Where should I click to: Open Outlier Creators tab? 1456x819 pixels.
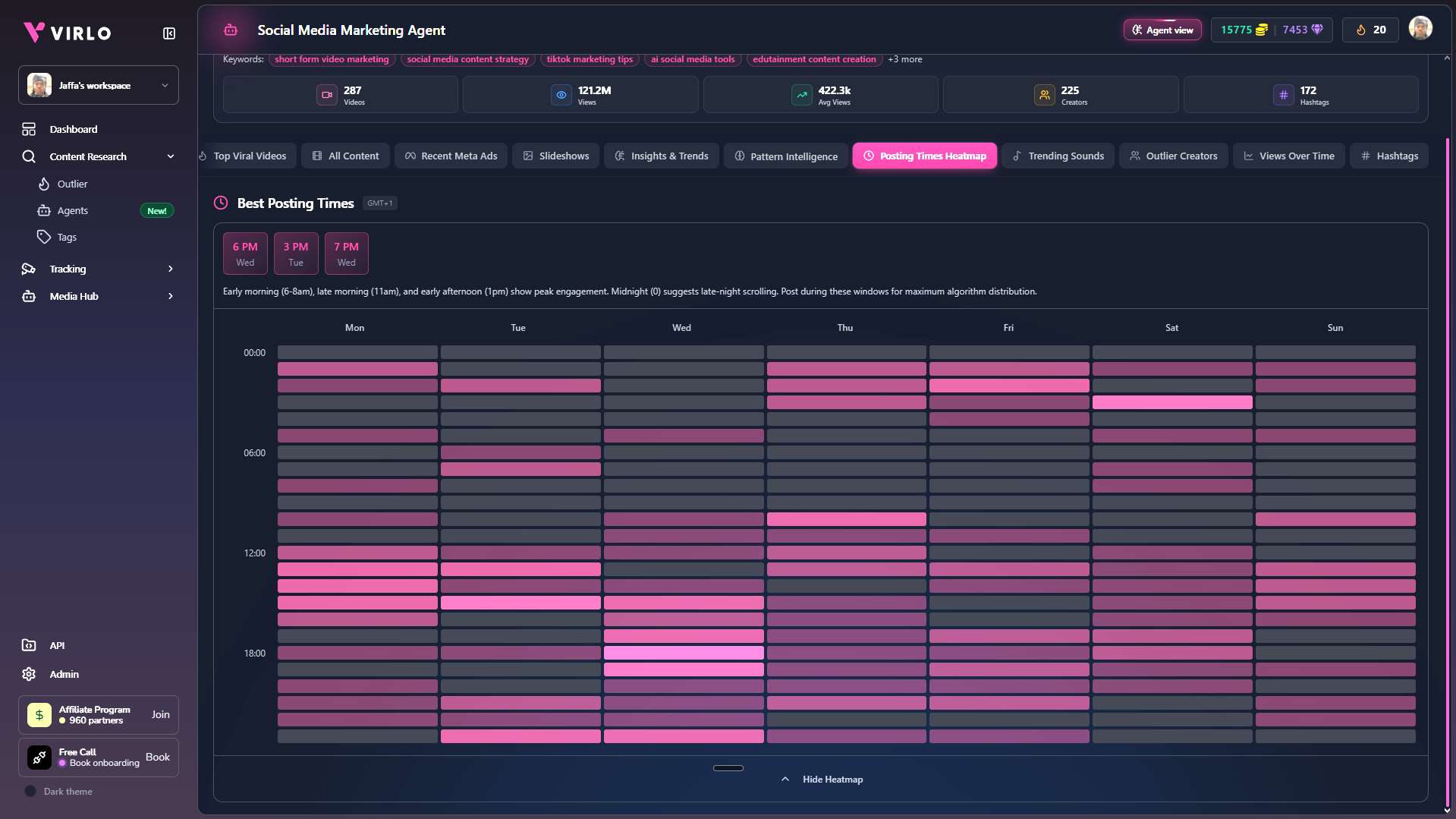pyautogui.click(x=1173, y=156)
